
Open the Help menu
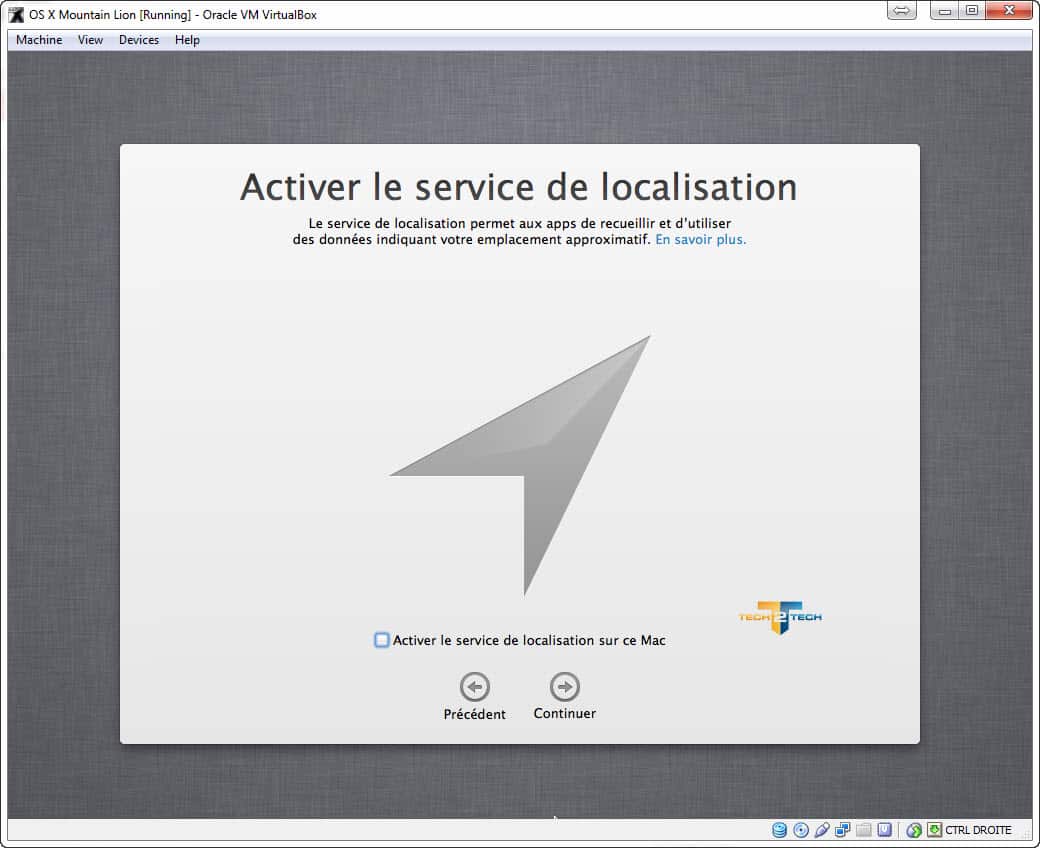click(187, 40)
